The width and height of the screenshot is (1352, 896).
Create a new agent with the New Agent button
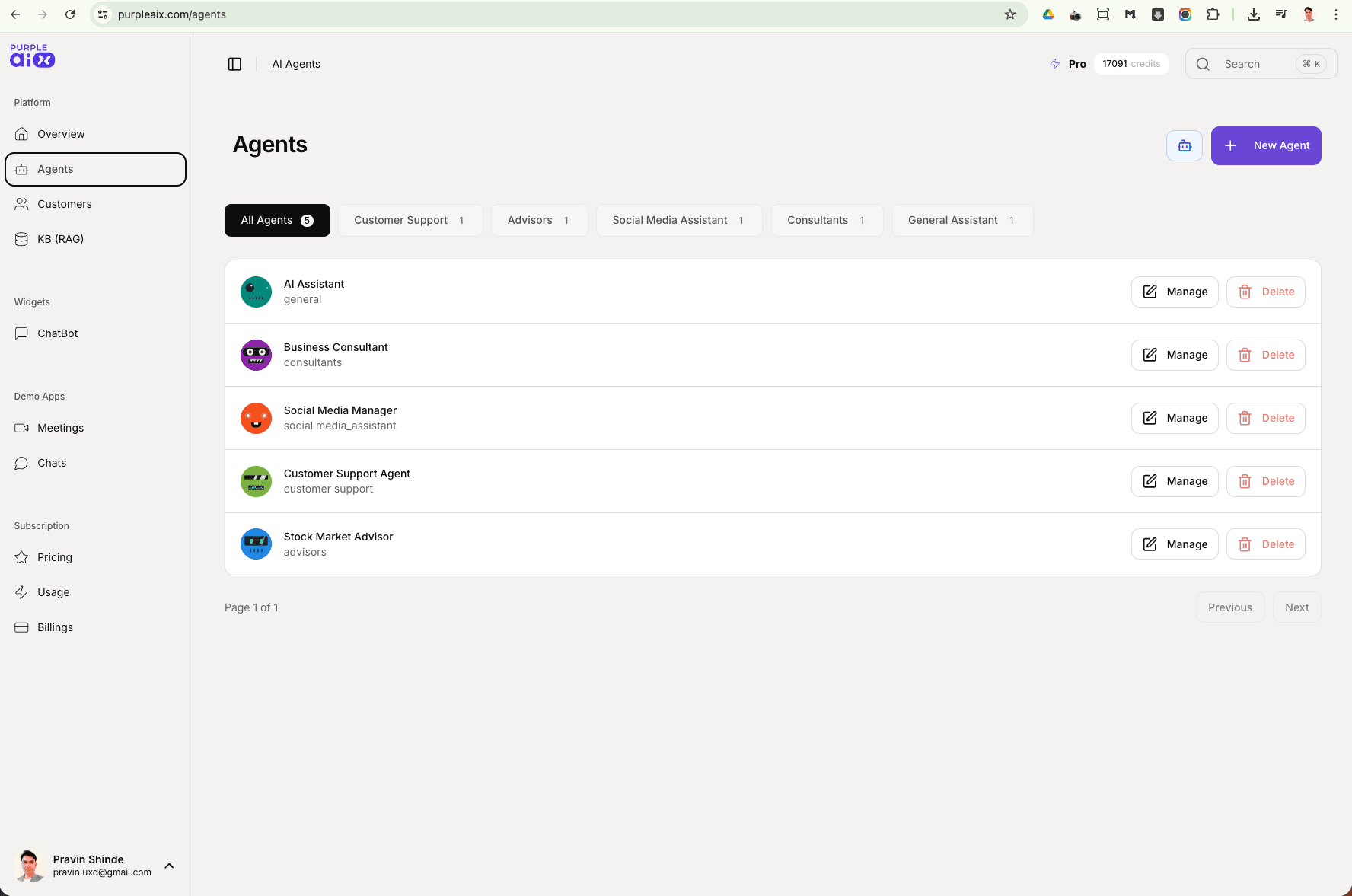(1266, 145)
